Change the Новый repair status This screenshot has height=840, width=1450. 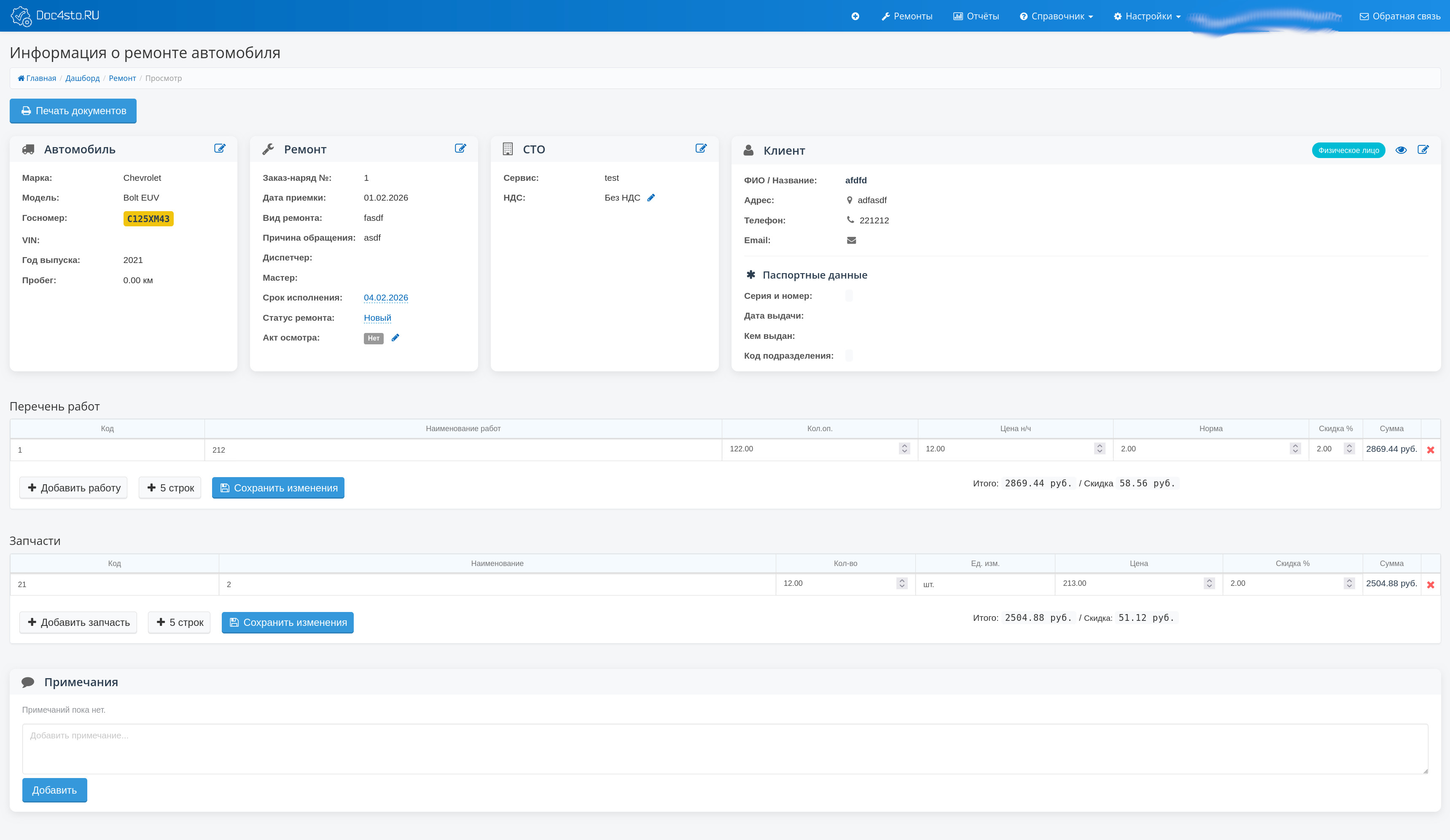pyautogui.click(x=377, y=318)
